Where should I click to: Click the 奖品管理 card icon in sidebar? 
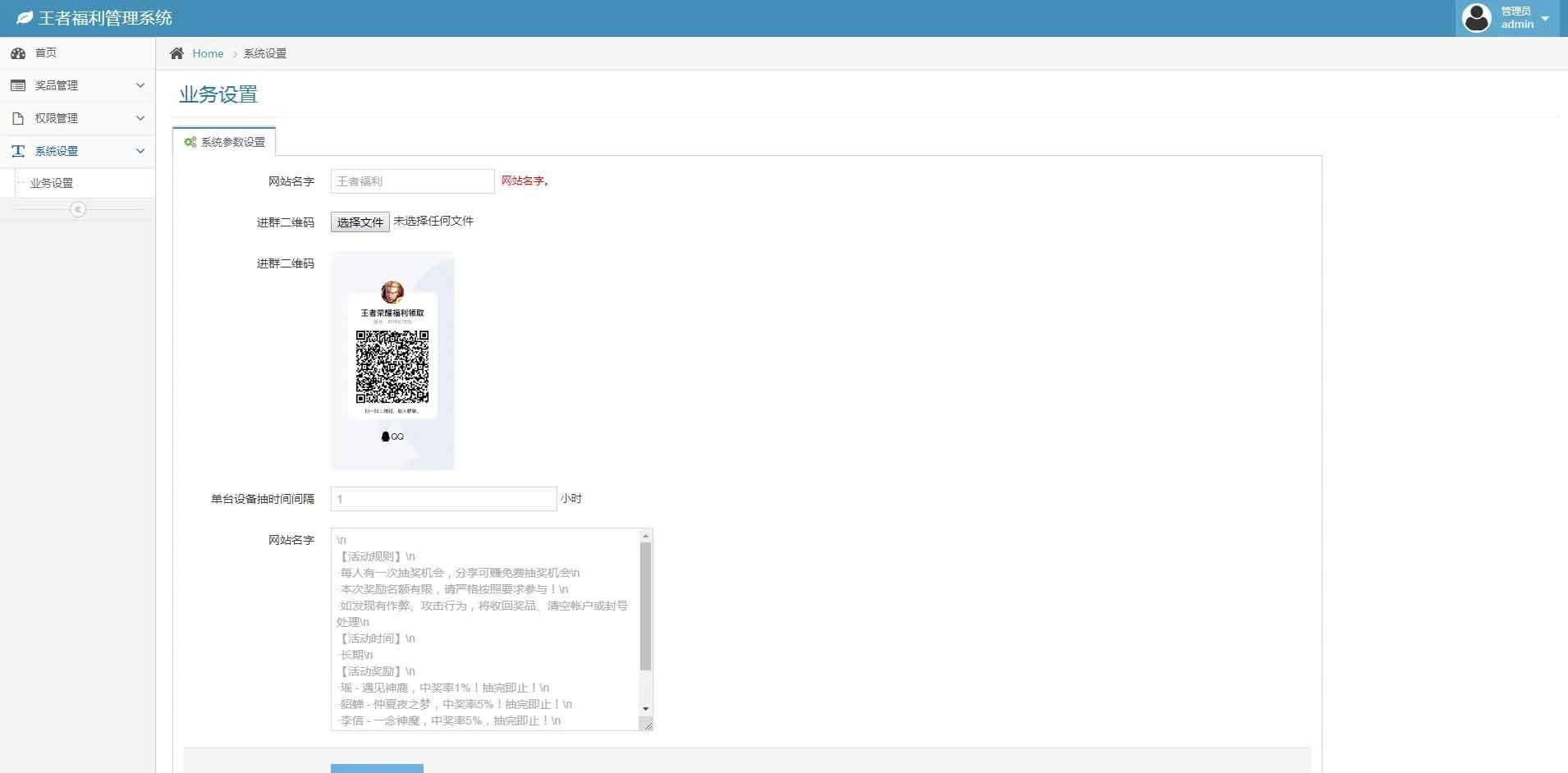click(18, 85)
